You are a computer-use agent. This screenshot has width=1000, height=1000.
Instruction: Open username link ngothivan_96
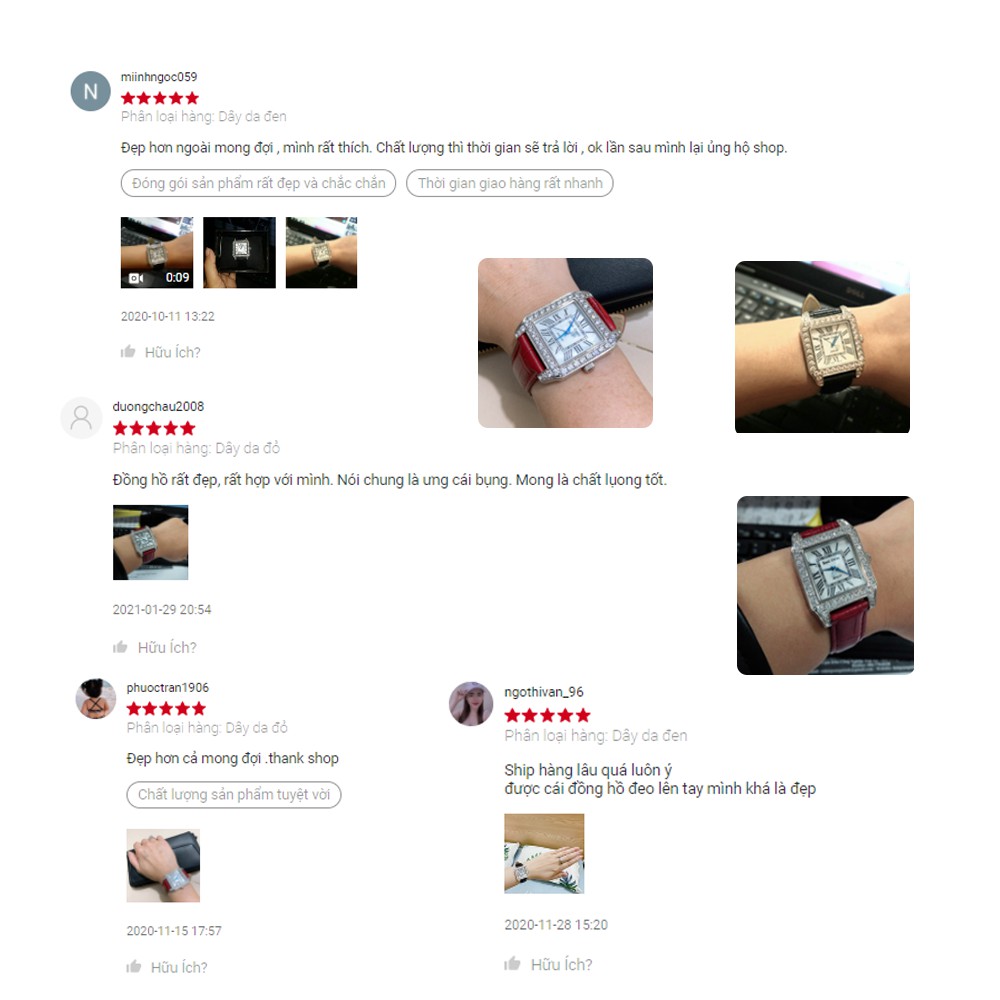pos(544,692)
